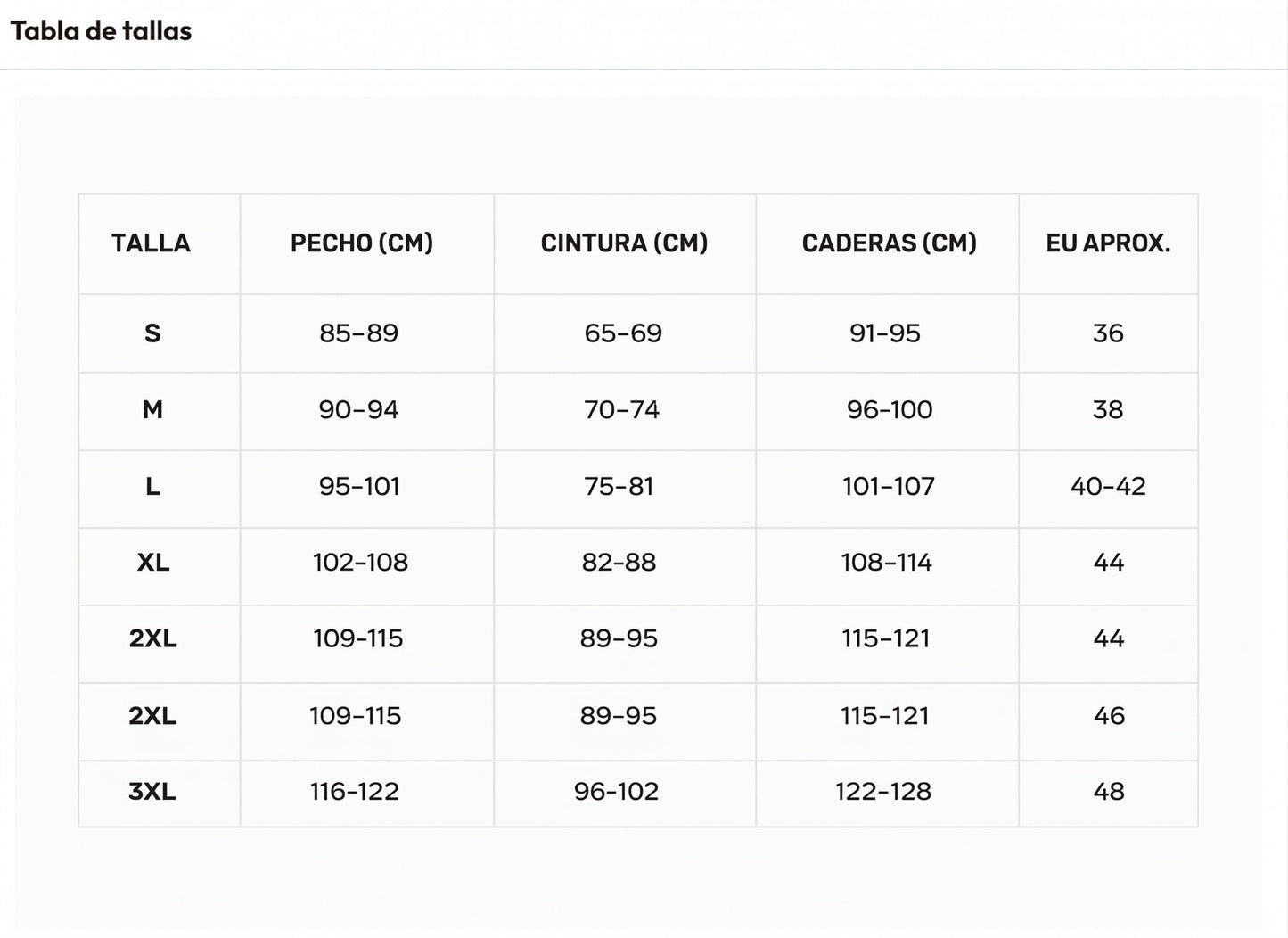Select the 3XL size row label
This screenshot has width=1288, height=938.
[152, 792]
